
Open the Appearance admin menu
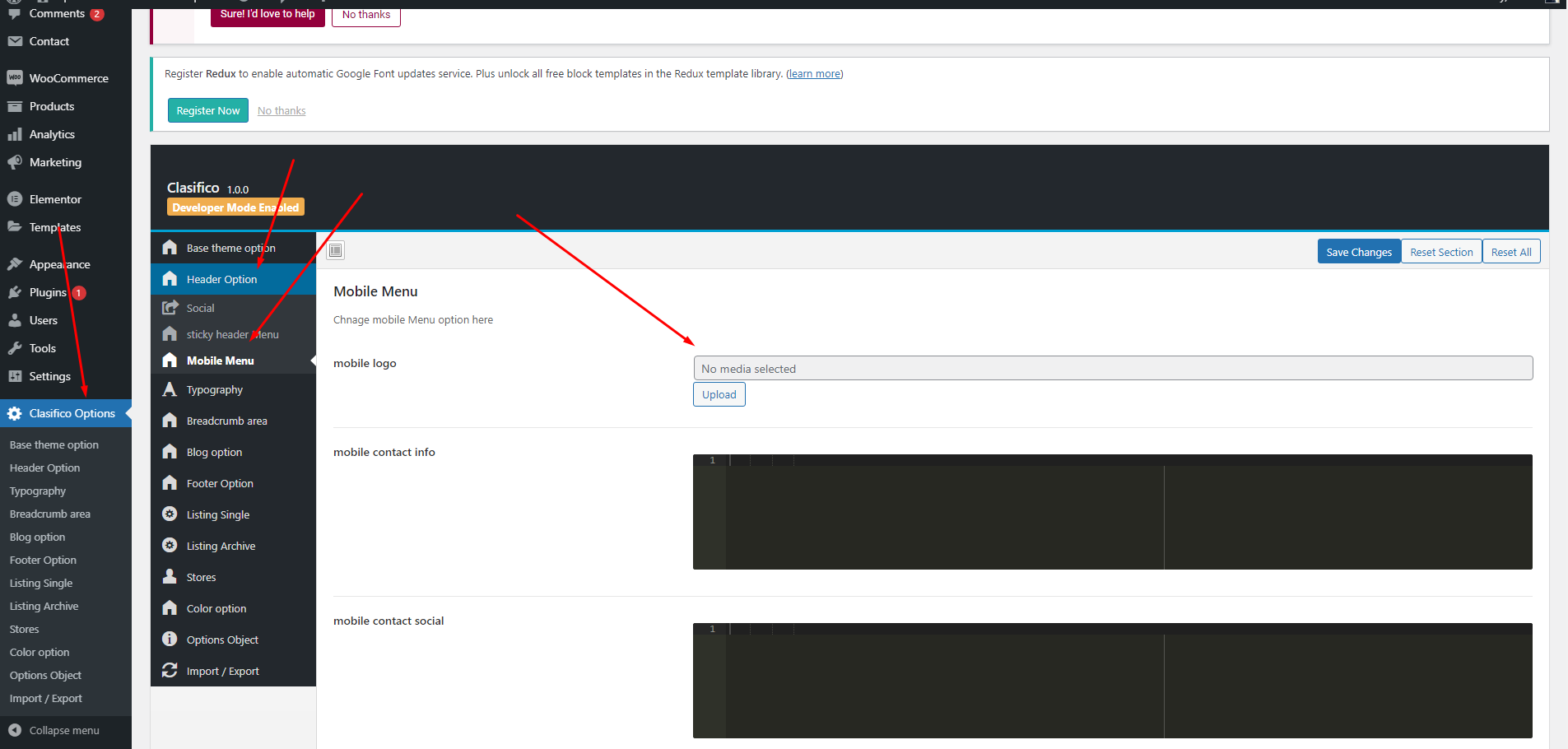pos(59,264)
